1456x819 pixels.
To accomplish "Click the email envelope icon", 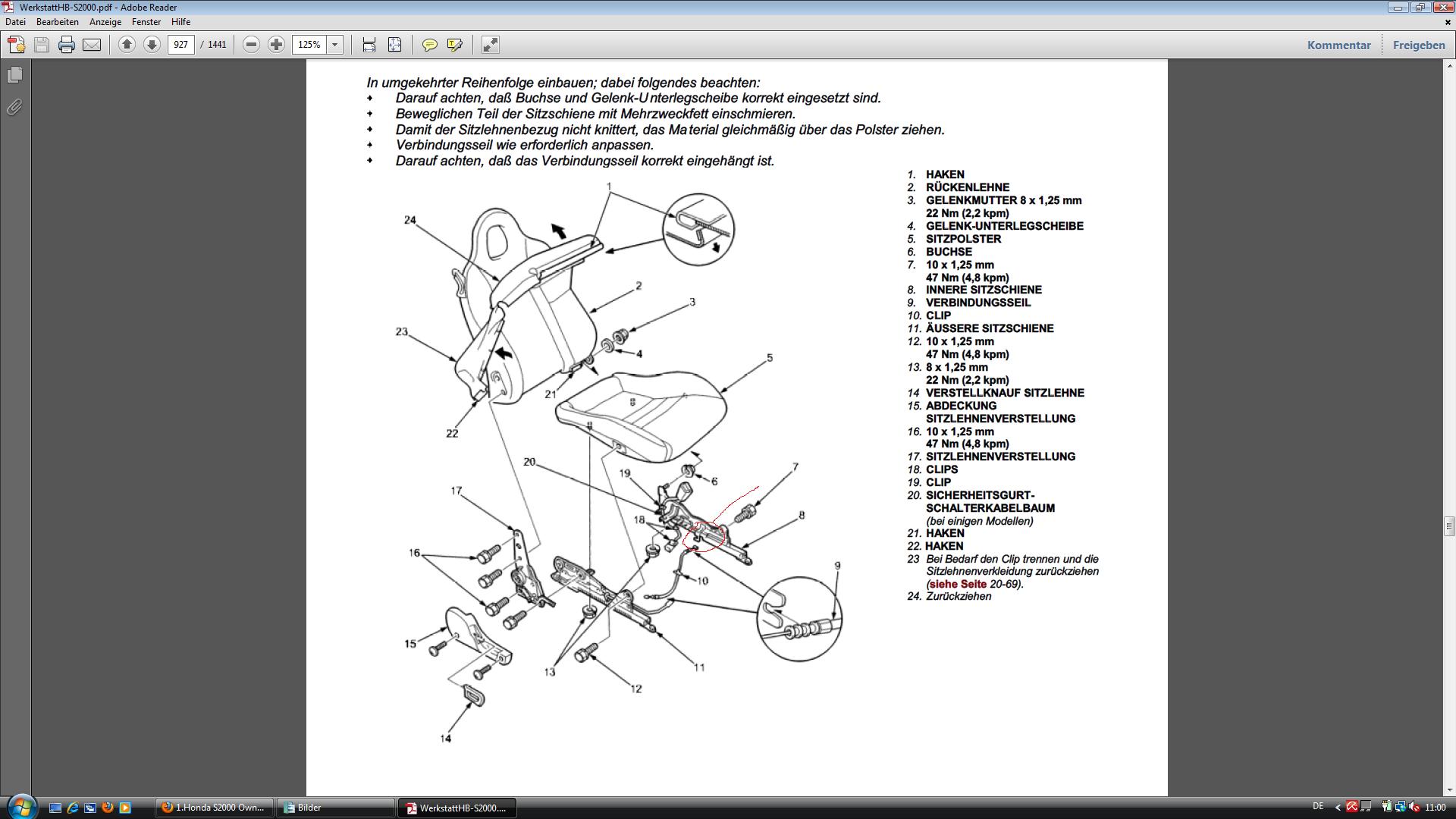I will click(x=92, y=45).
